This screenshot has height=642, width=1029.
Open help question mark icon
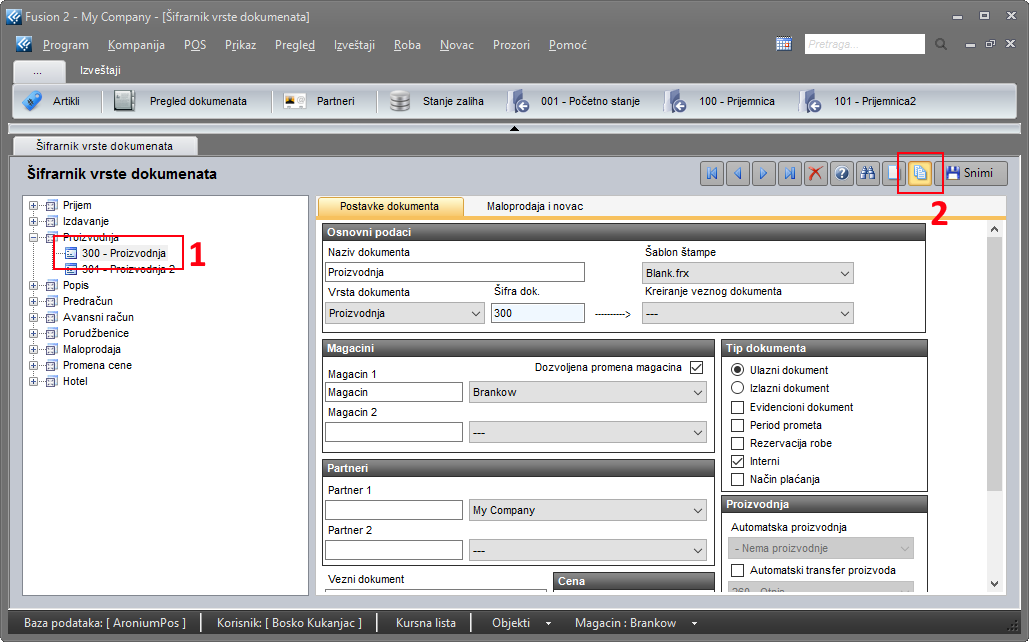[x=841, y=173]
